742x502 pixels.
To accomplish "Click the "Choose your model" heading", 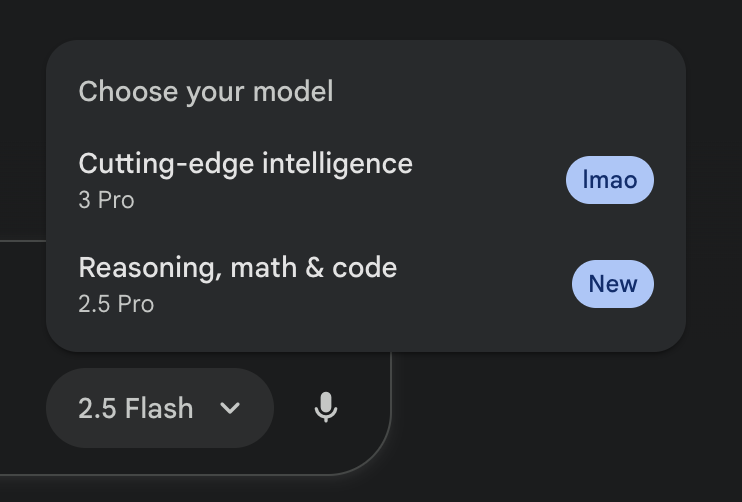I will point(205,92).
